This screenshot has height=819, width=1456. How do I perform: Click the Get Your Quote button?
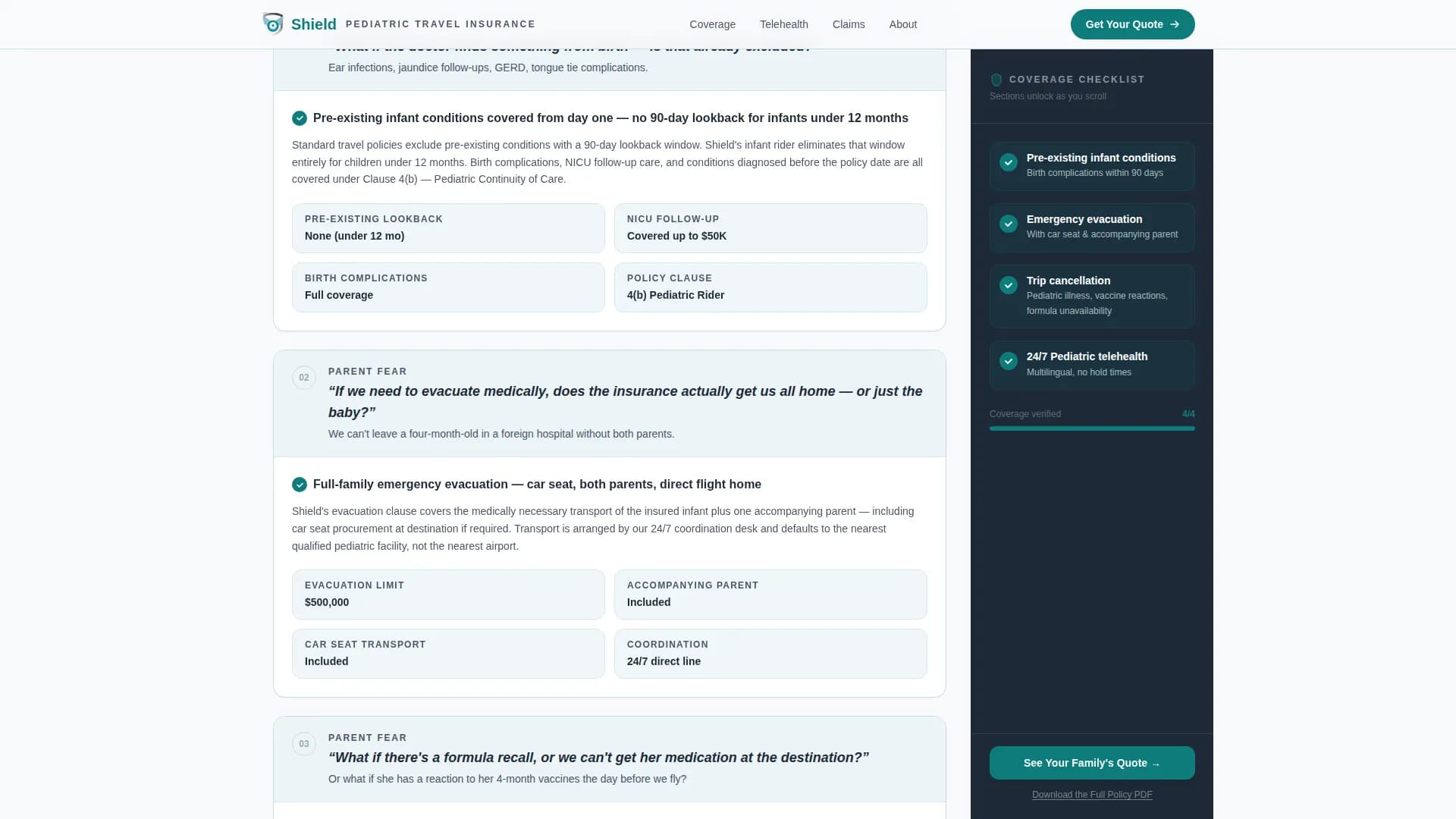[x=1133, y=24]
